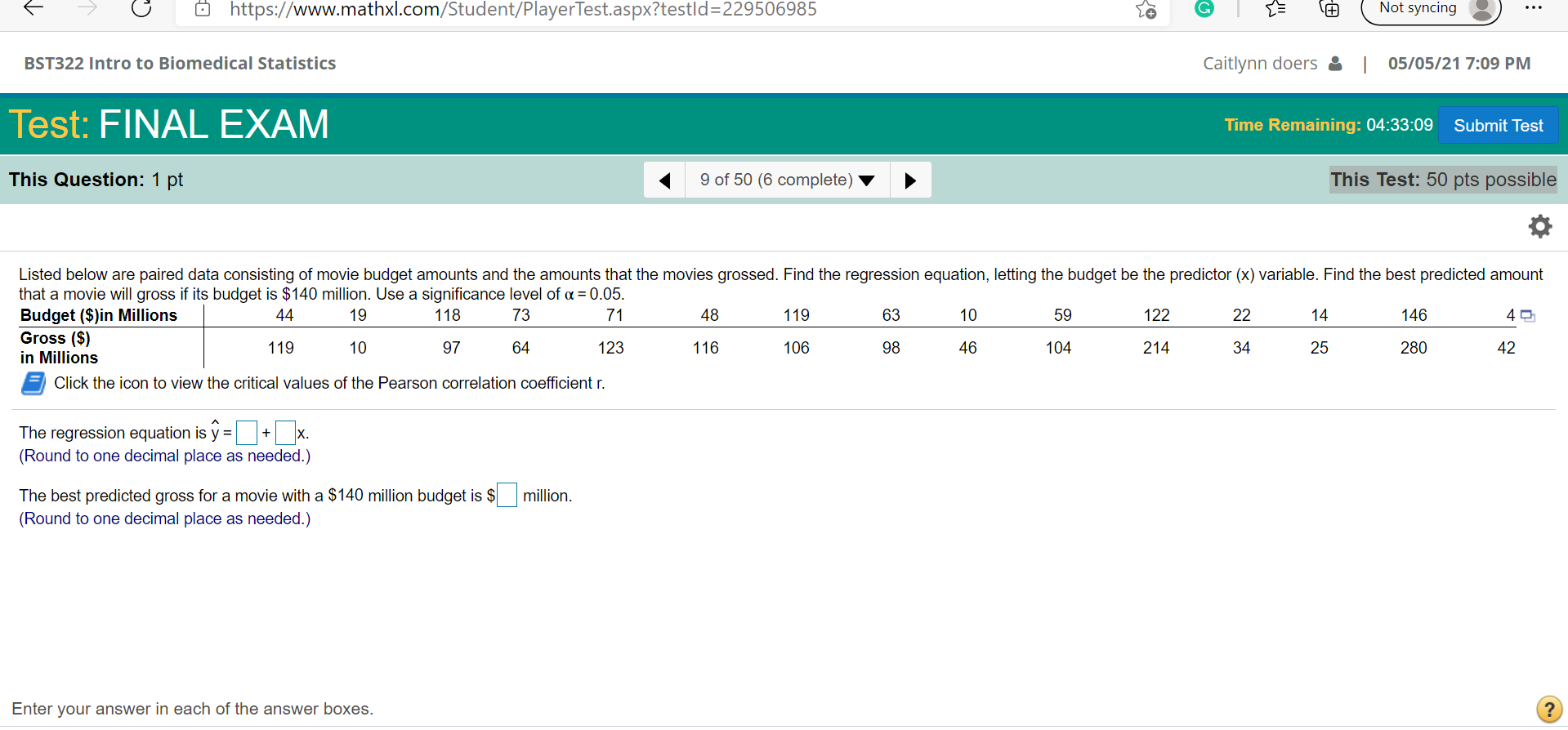Click 'This Test: 50 pts possible' text

pyautogui.click(x=1443, y=180)
